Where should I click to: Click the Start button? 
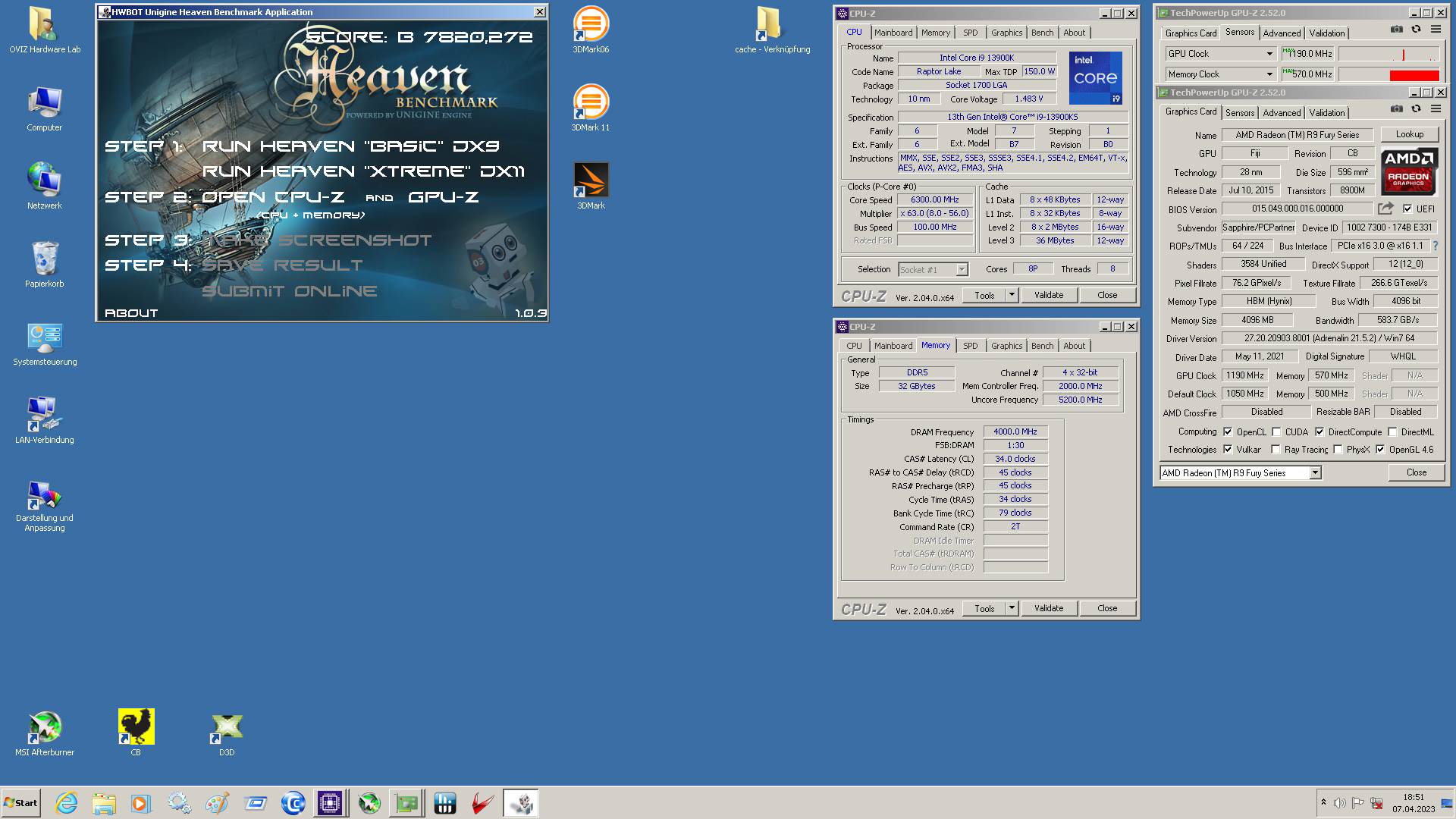click(20, 803)
